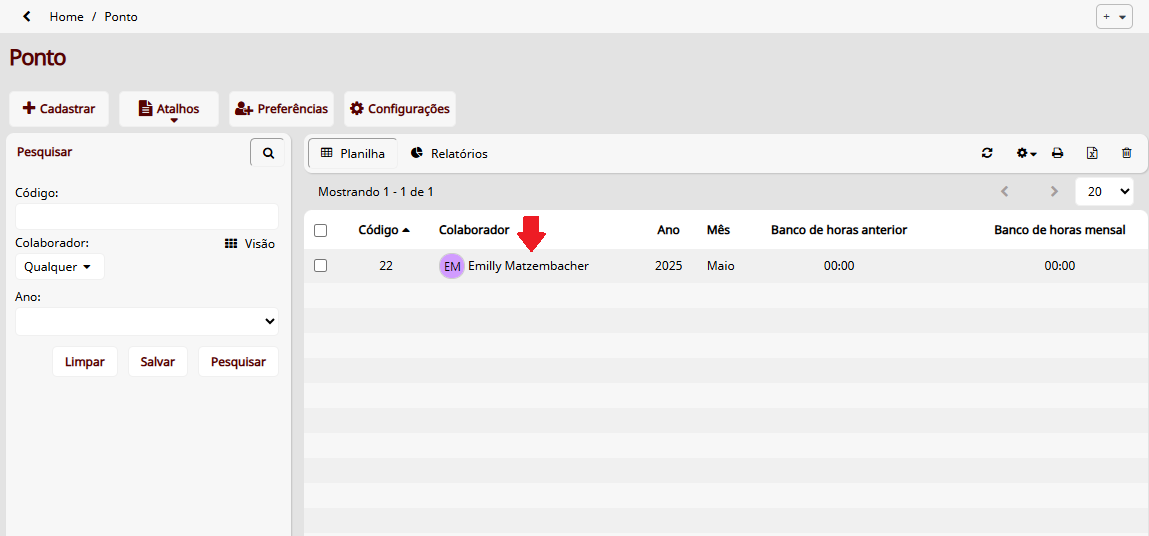The width and height of the screenshot is (1149, 536).
Task: Check the row checkbox for code 22
Action: [x=321, y=266]
